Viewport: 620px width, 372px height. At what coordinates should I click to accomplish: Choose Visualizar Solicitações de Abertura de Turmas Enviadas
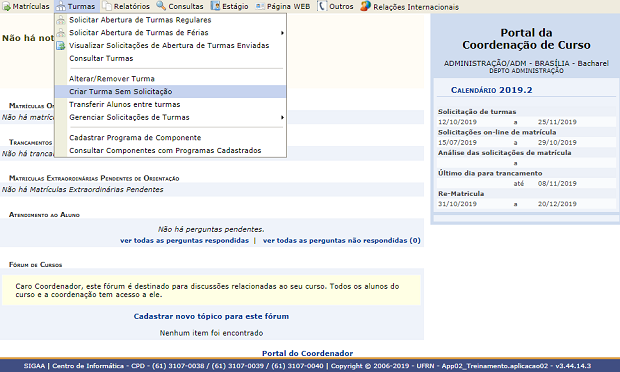169,45
